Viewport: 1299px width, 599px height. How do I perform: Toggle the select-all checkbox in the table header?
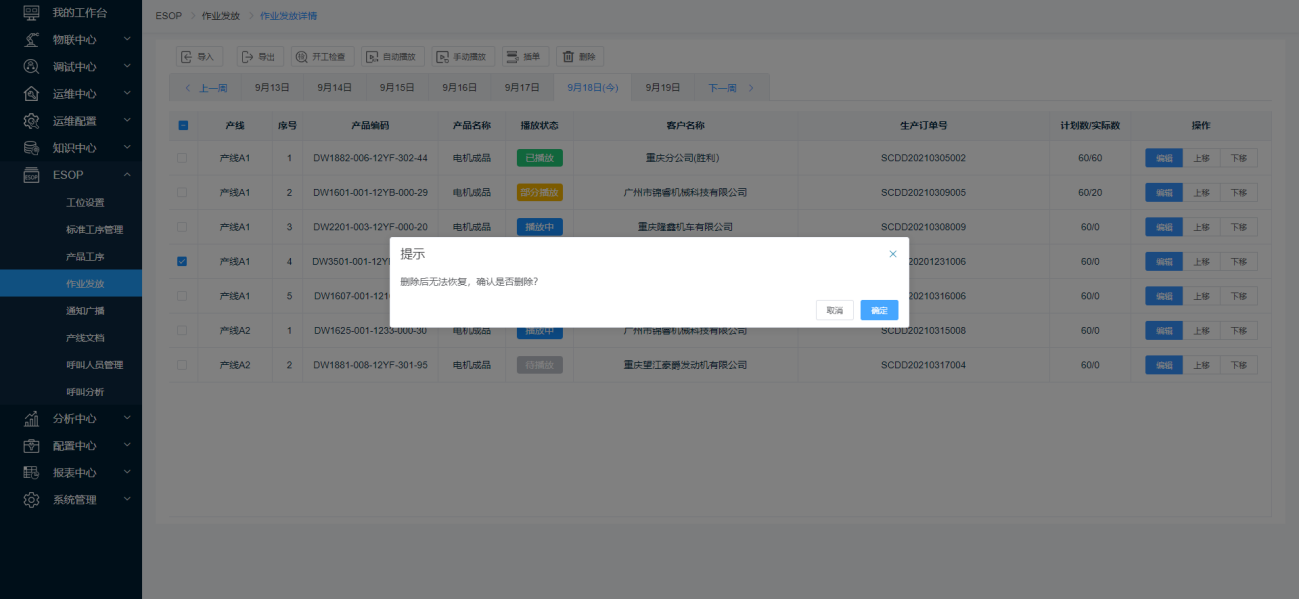(182, 125)
